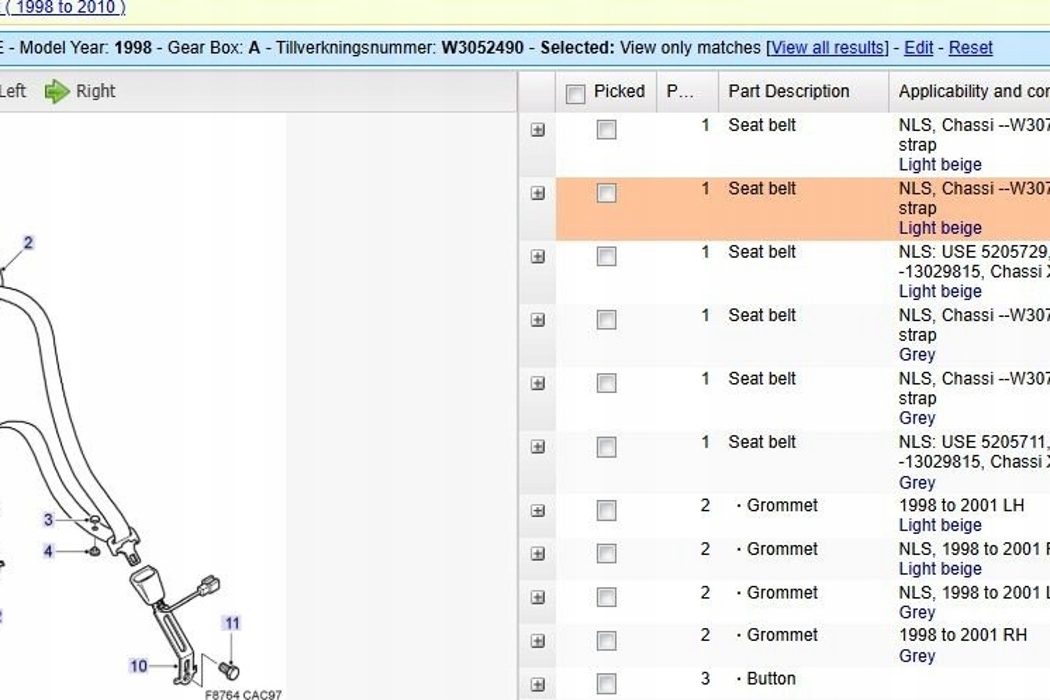Click diagram code F8764 CAC97
This screenshot has height=700, width=1050.
click(243, 695)
